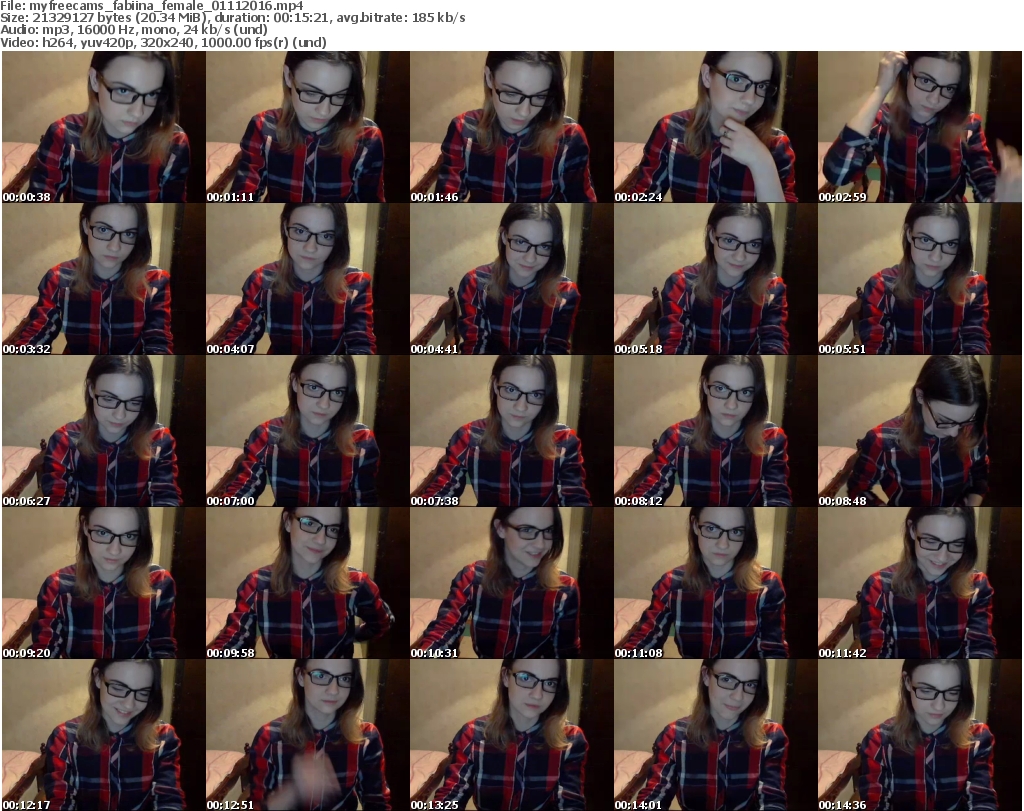This screenshot has height=811, width=1024.
Task: Select the thumbnail frame stamped 00:08:48
Action: pyautogui.click(x=920, y=432)
